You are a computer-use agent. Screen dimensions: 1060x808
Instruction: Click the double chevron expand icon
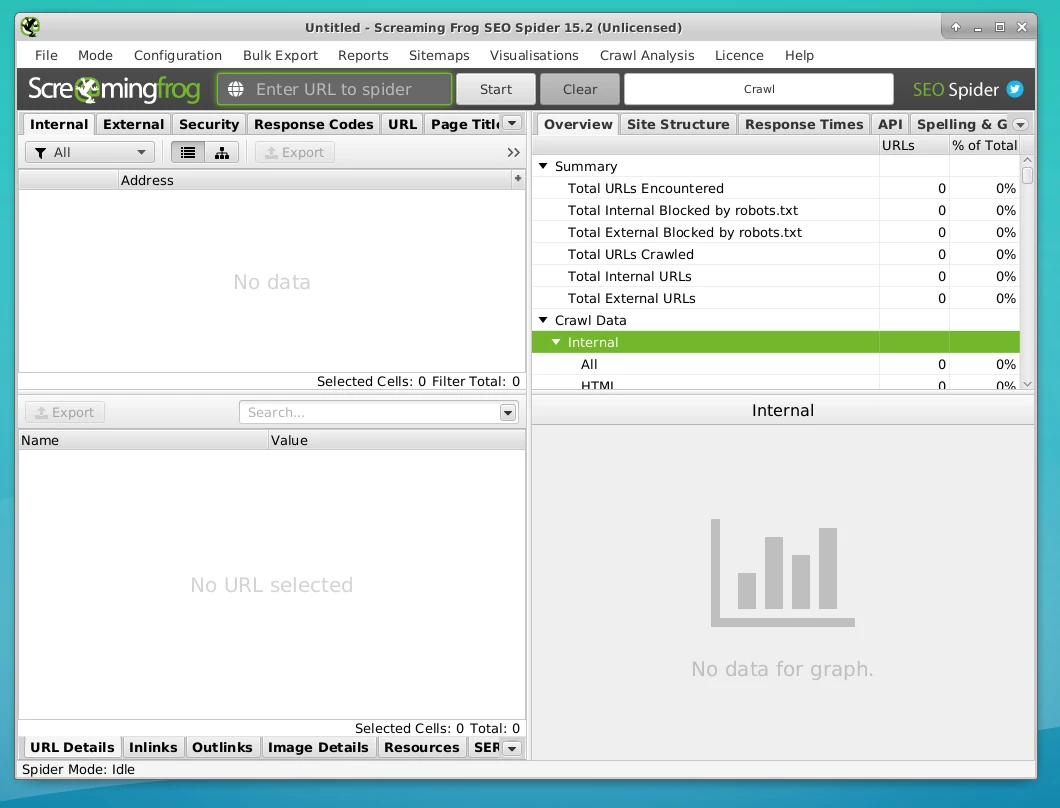coord(513,152)
